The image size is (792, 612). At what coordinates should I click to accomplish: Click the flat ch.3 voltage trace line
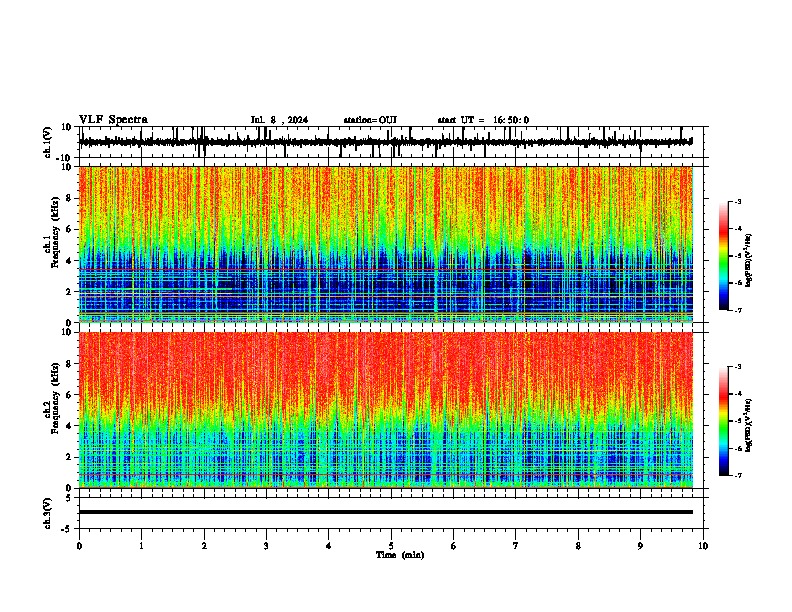point(386,512)
